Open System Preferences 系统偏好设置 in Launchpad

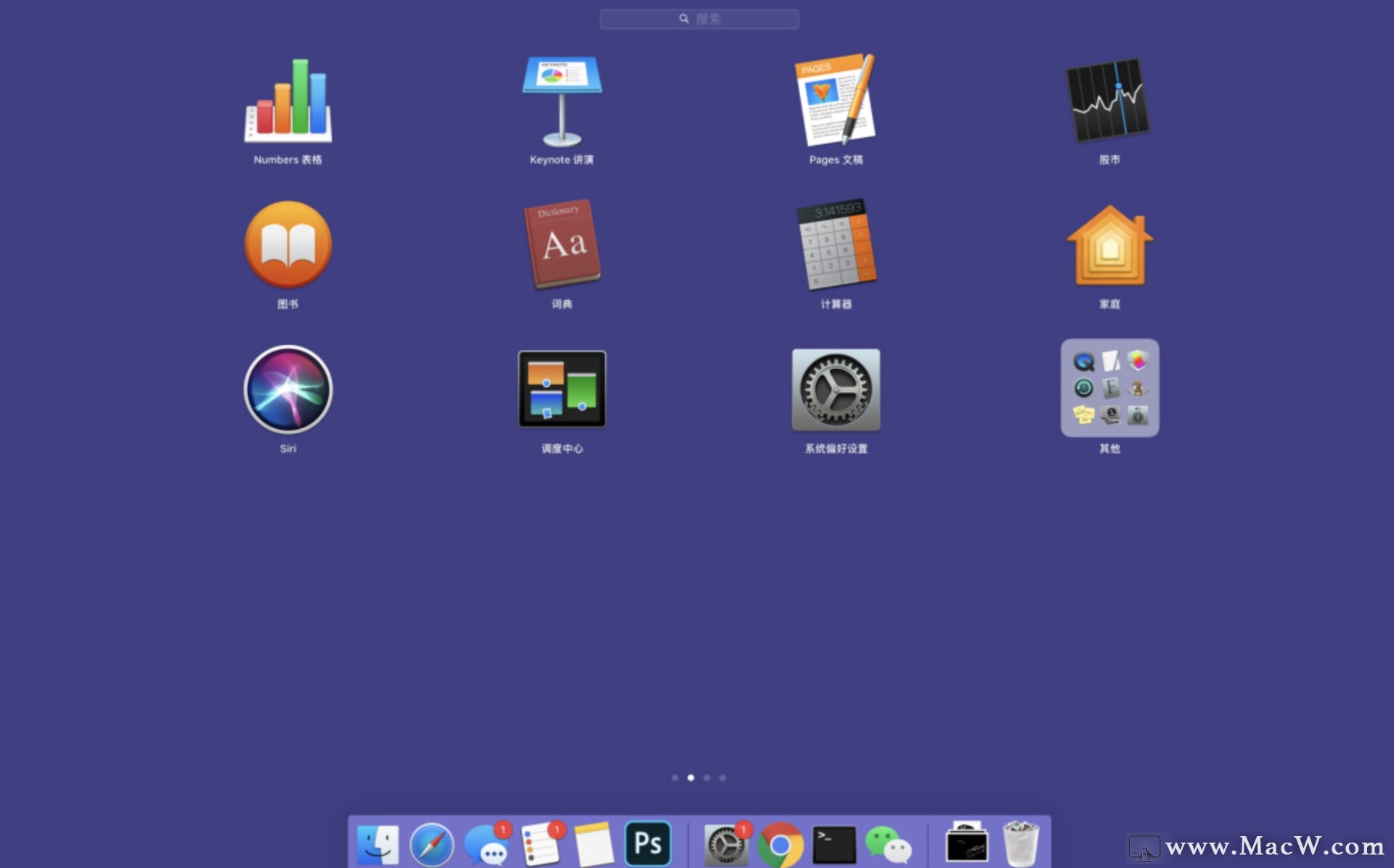click(x=836, y=390)
